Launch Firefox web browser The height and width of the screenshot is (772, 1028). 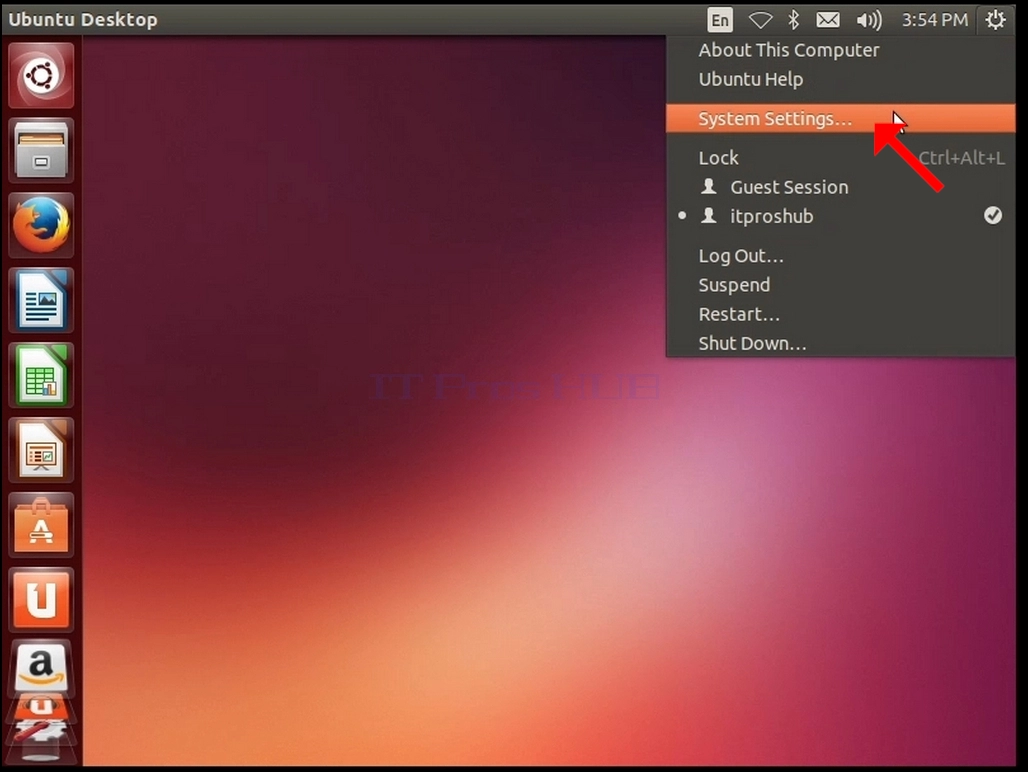point(41,225)
